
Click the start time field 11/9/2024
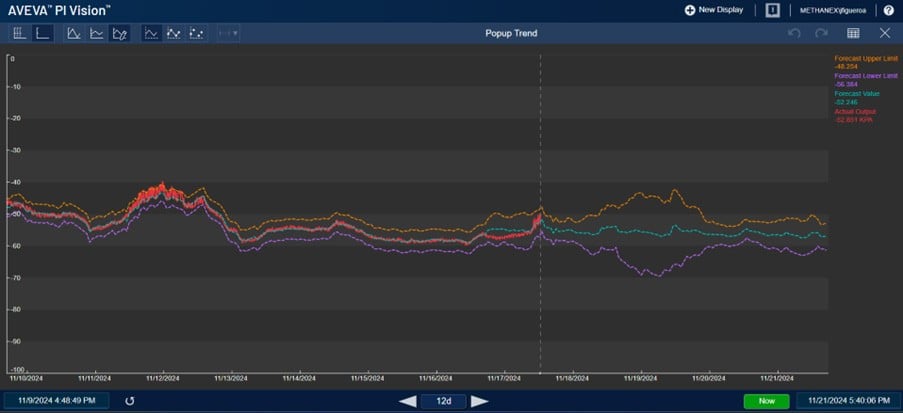(x=56, y=401)
